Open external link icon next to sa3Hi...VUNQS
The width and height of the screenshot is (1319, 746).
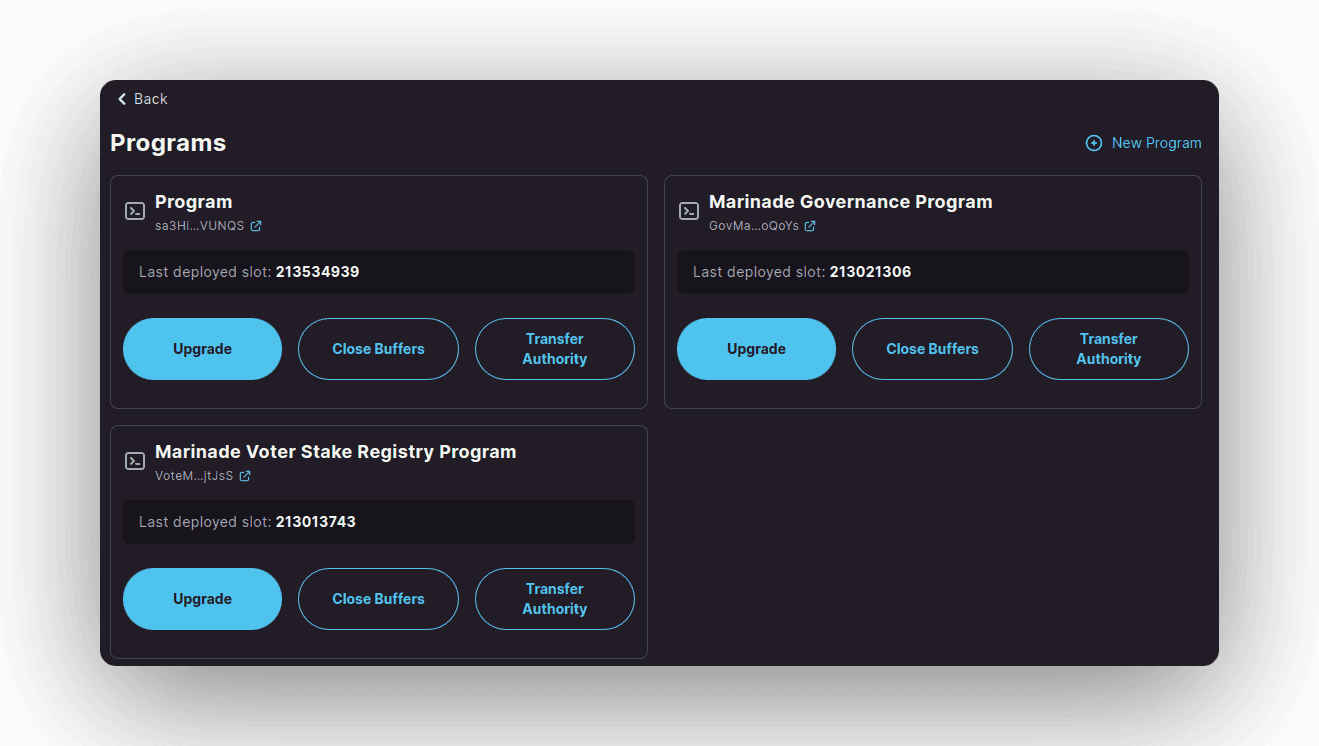pyautogui.click(x=256, y=226)
